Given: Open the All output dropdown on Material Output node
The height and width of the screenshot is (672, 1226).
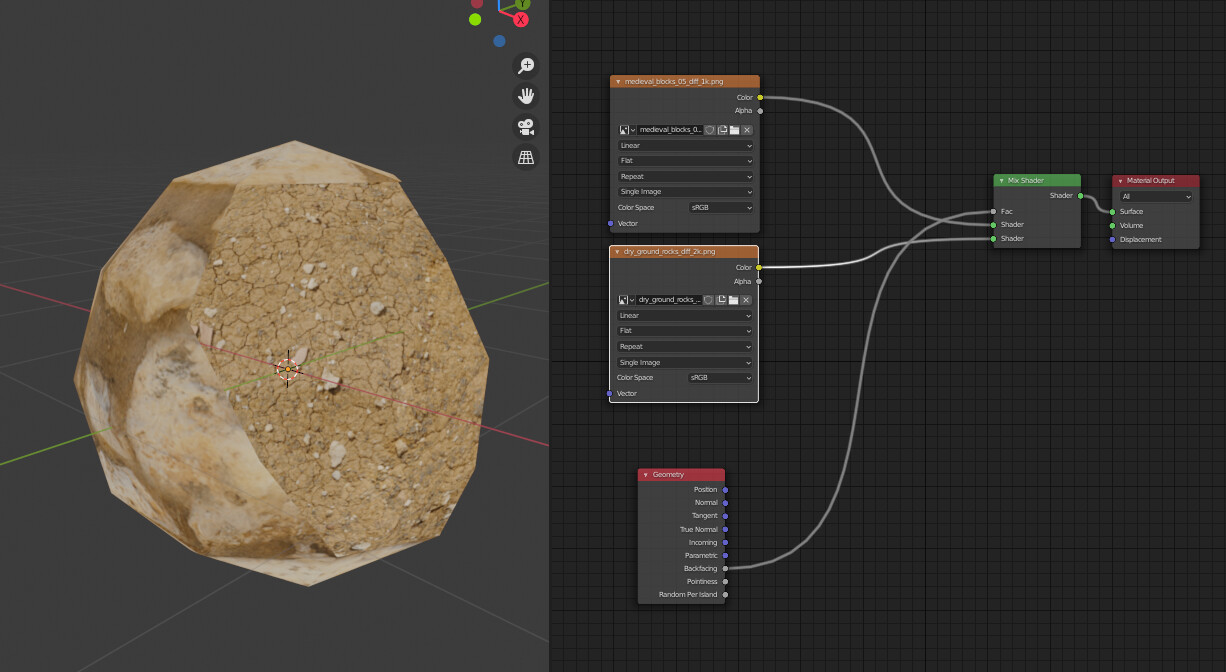Looking at the screenshot, I should click(x=1155, y=196).
